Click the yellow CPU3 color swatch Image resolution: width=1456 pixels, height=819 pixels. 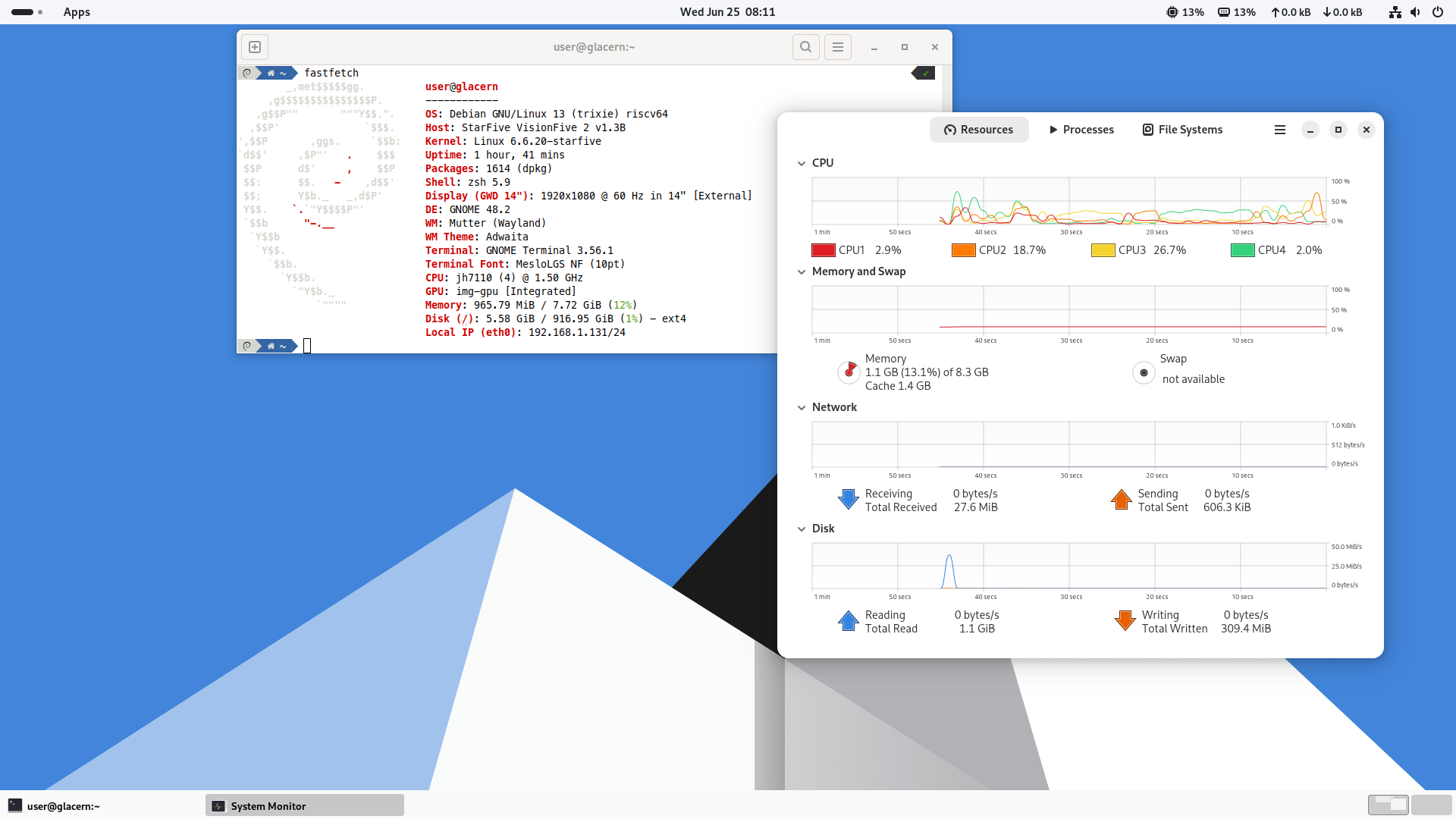tap(1103, 250)
